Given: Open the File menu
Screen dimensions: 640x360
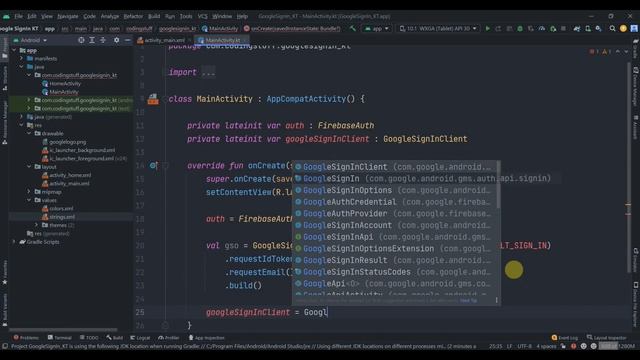Looking at the screenshot, I should click(19, 16).
